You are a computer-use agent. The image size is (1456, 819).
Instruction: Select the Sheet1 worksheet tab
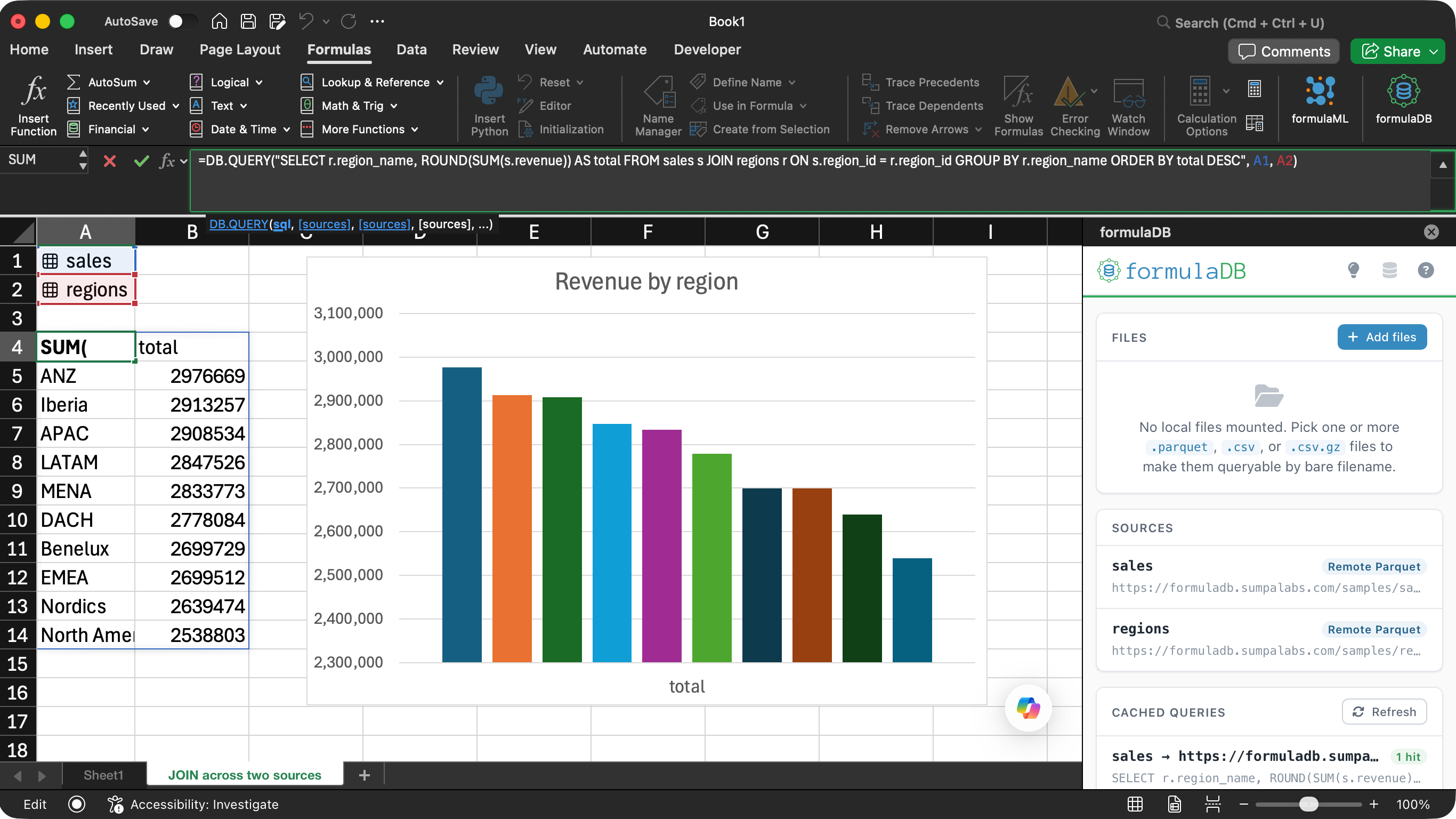(103, 774)
